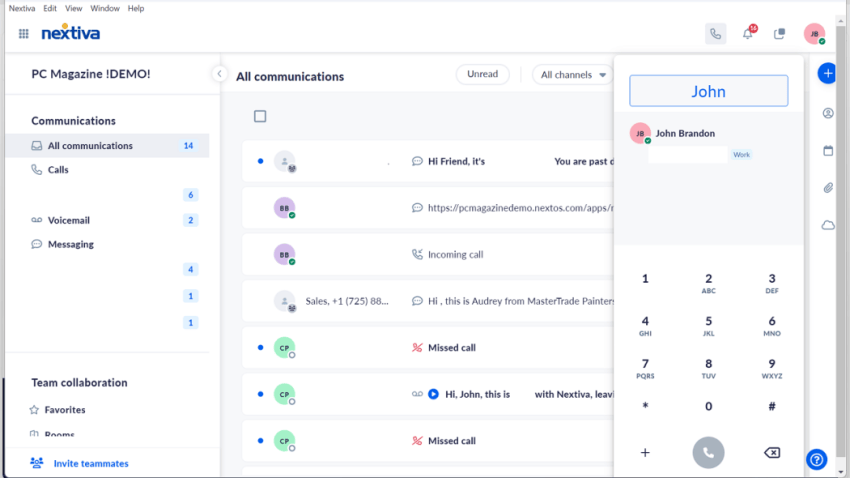
Task: Dial digit 4 GHI on keypad
Action: coord(645,326)
